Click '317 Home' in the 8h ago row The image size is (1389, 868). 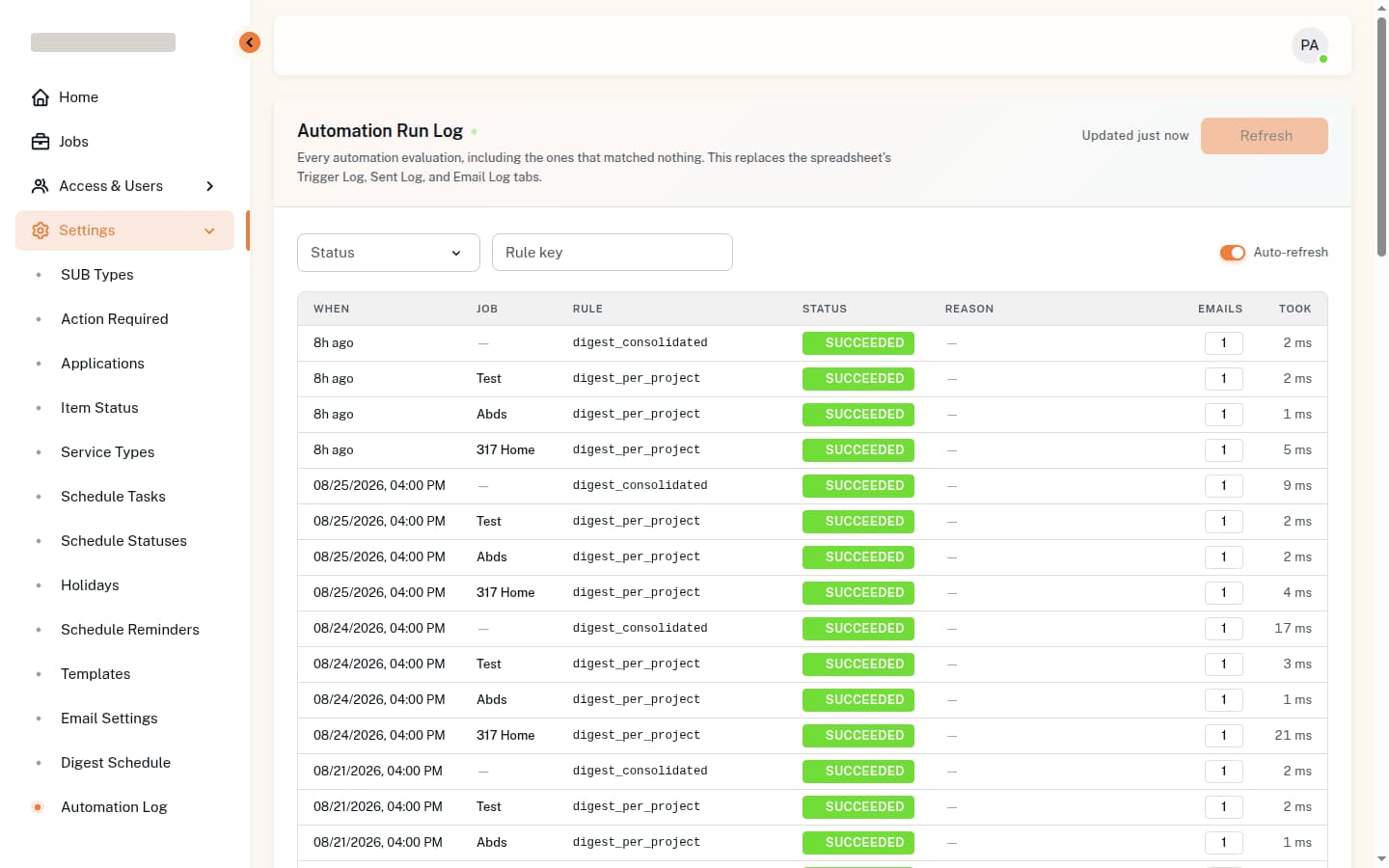505,450
